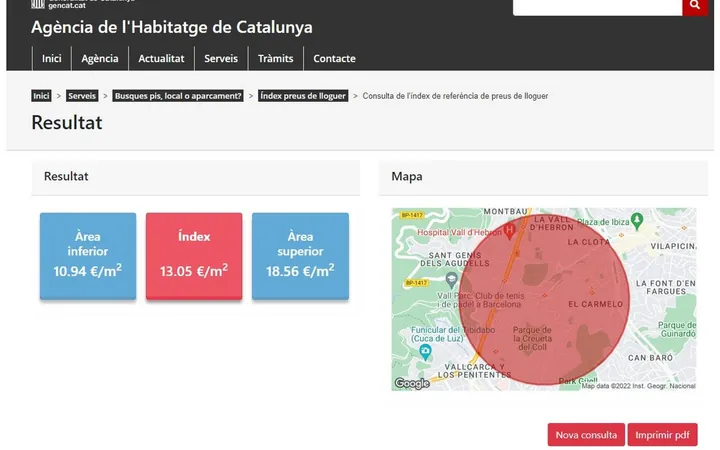Image resolution: width=720 pixels, height=450 pixels.
Task: Go to Serveis breadcrumb link
Action: pyautogui.click(x=82, y=96)
